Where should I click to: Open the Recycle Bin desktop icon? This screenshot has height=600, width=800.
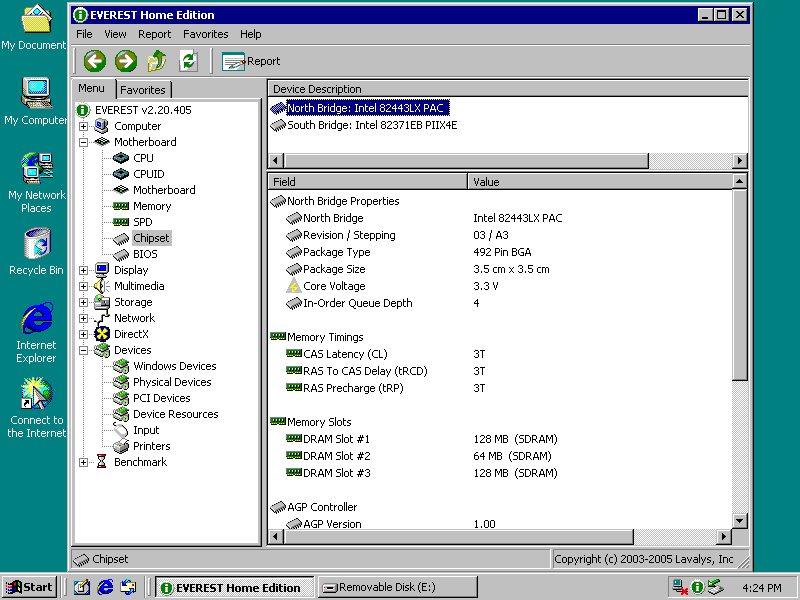(36, 244)
